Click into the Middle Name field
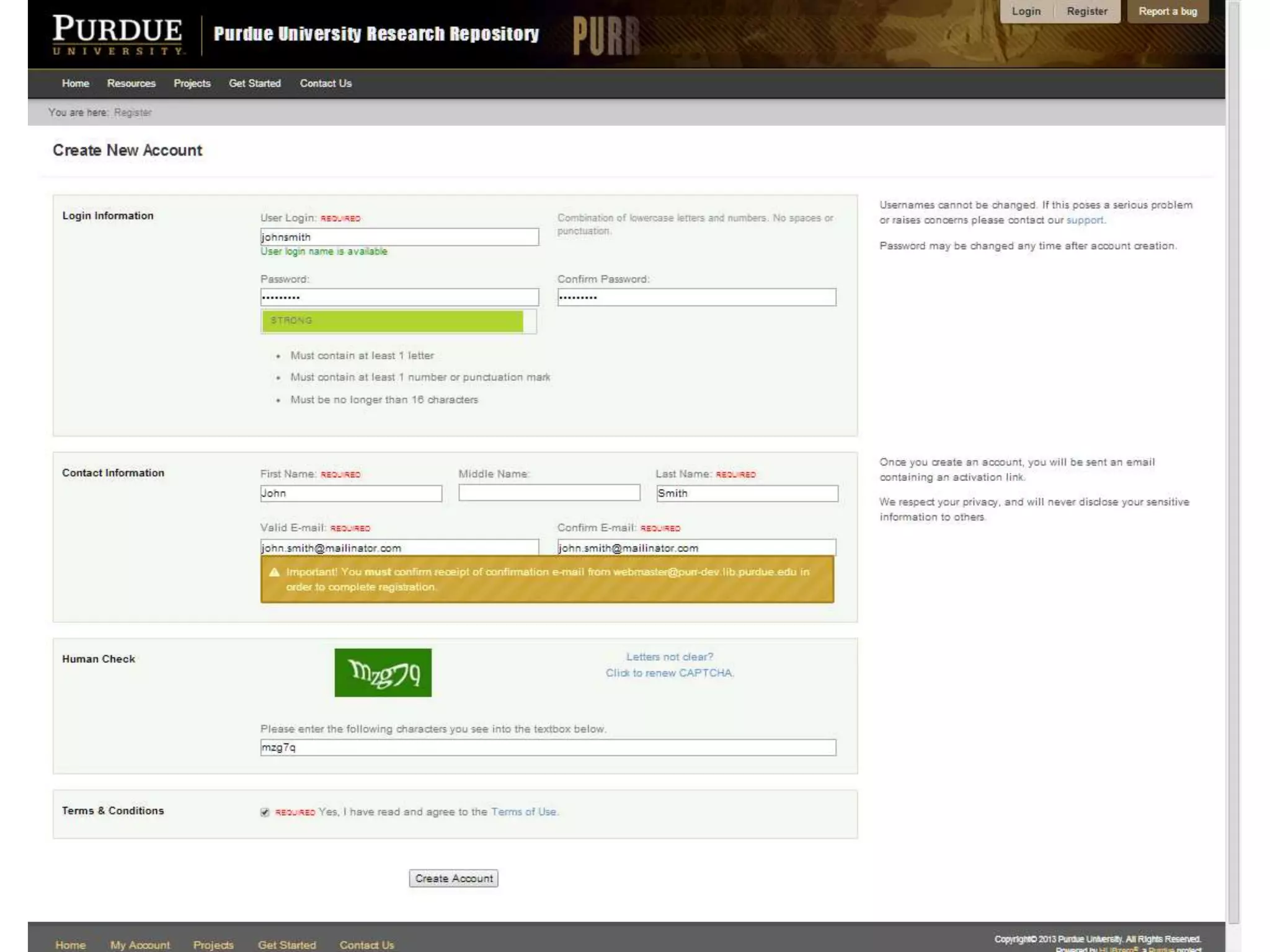This screenshot has width=1270, height=952. tap(549, 493)
